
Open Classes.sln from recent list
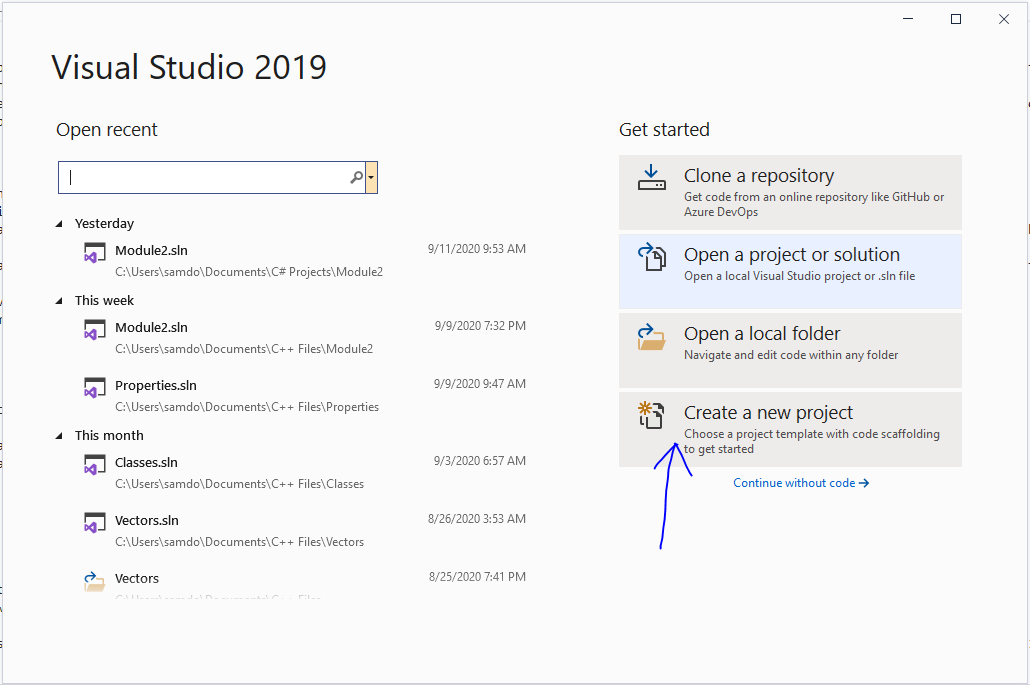coord(304,472)
